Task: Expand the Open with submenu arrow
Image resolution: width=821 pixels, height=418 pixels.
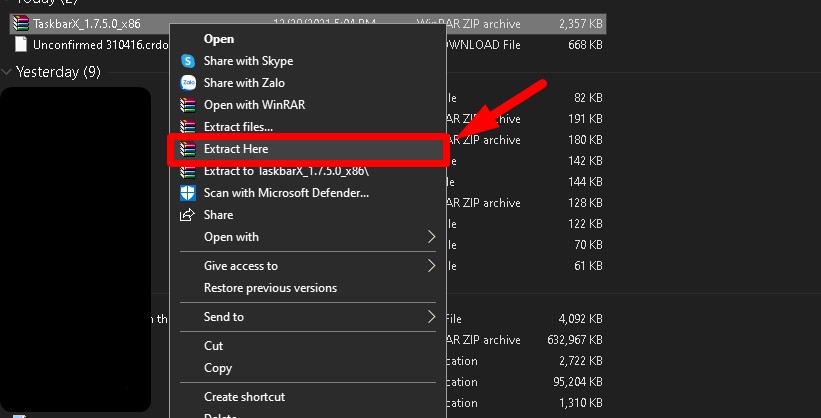Action: tap(432, 237)
